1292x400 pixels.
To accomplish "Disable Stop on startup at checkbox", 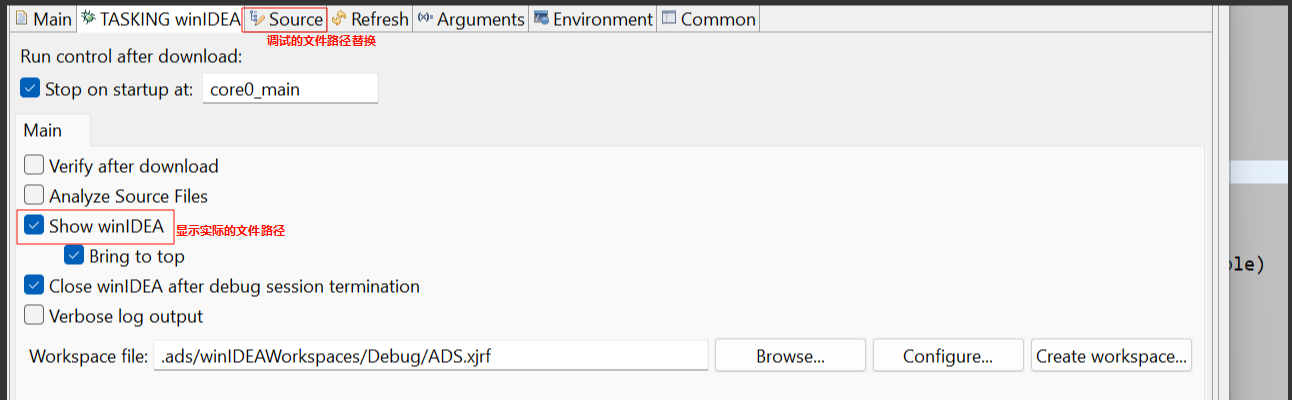I will coord(31,89).
